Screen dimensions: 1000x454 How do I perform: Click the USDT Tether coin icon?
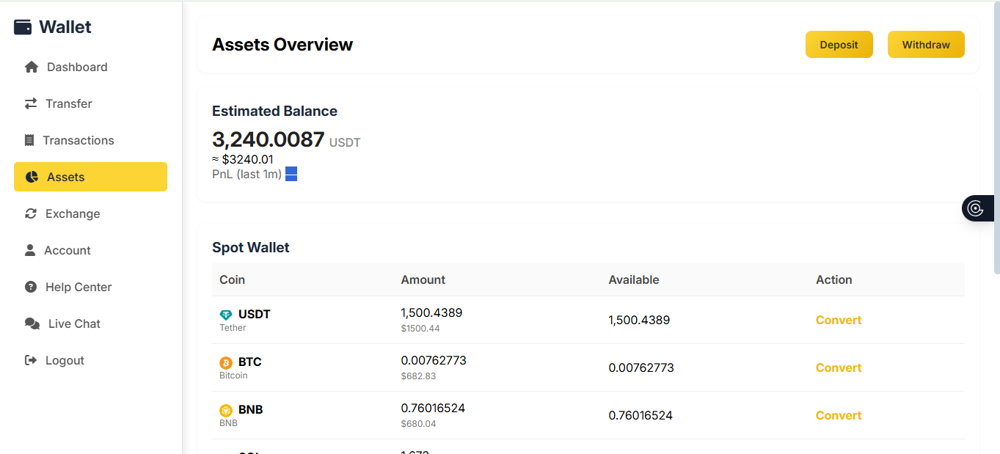[x=226, y=315]
